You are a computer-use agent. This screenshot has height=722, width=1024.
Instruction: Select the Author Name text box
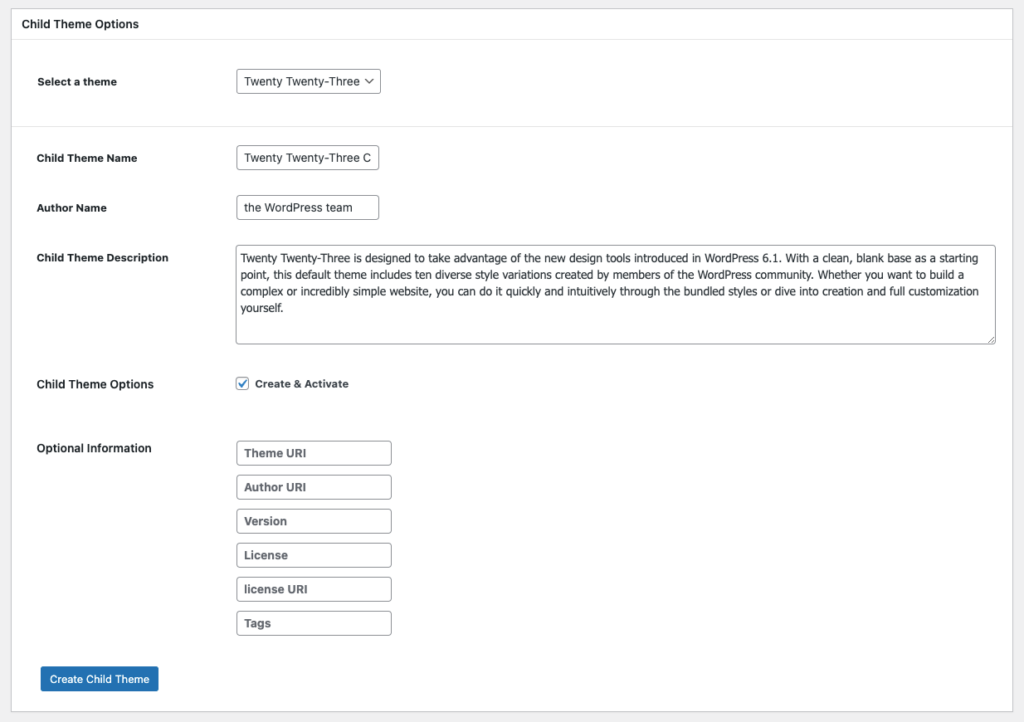click(x=307, y=207)
